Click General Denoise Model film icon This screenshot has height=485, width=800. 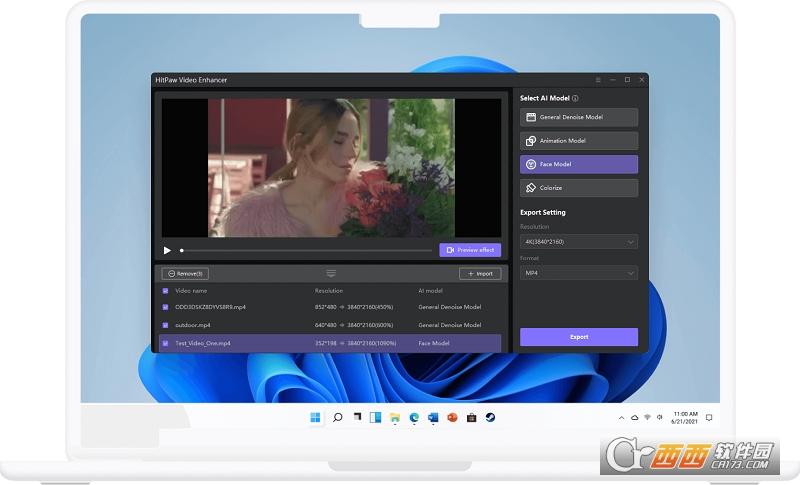click(x=531, y=117)
